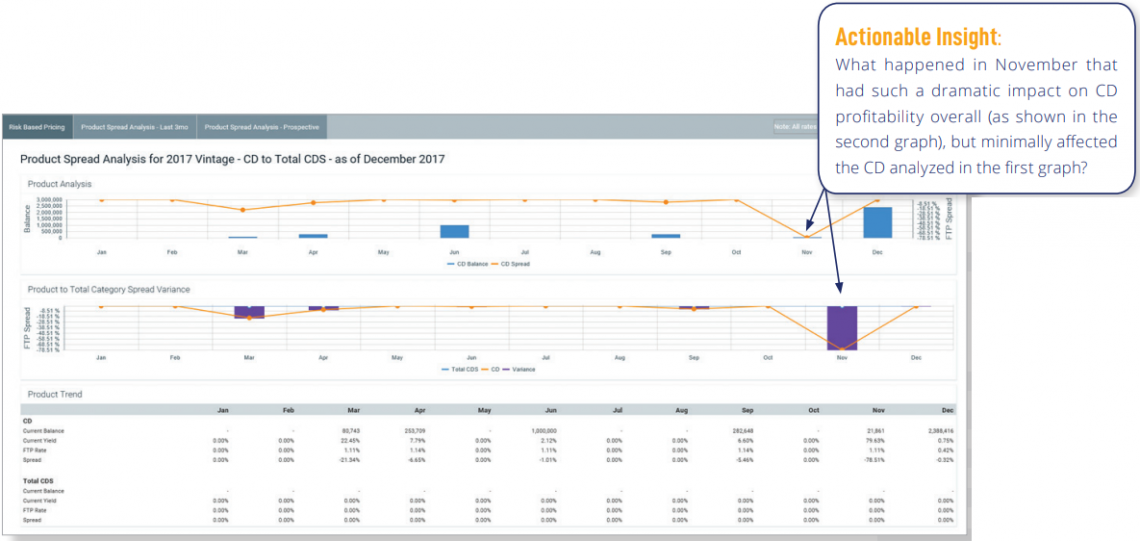Click the 7.79% yield cell

tap(419, 440)
